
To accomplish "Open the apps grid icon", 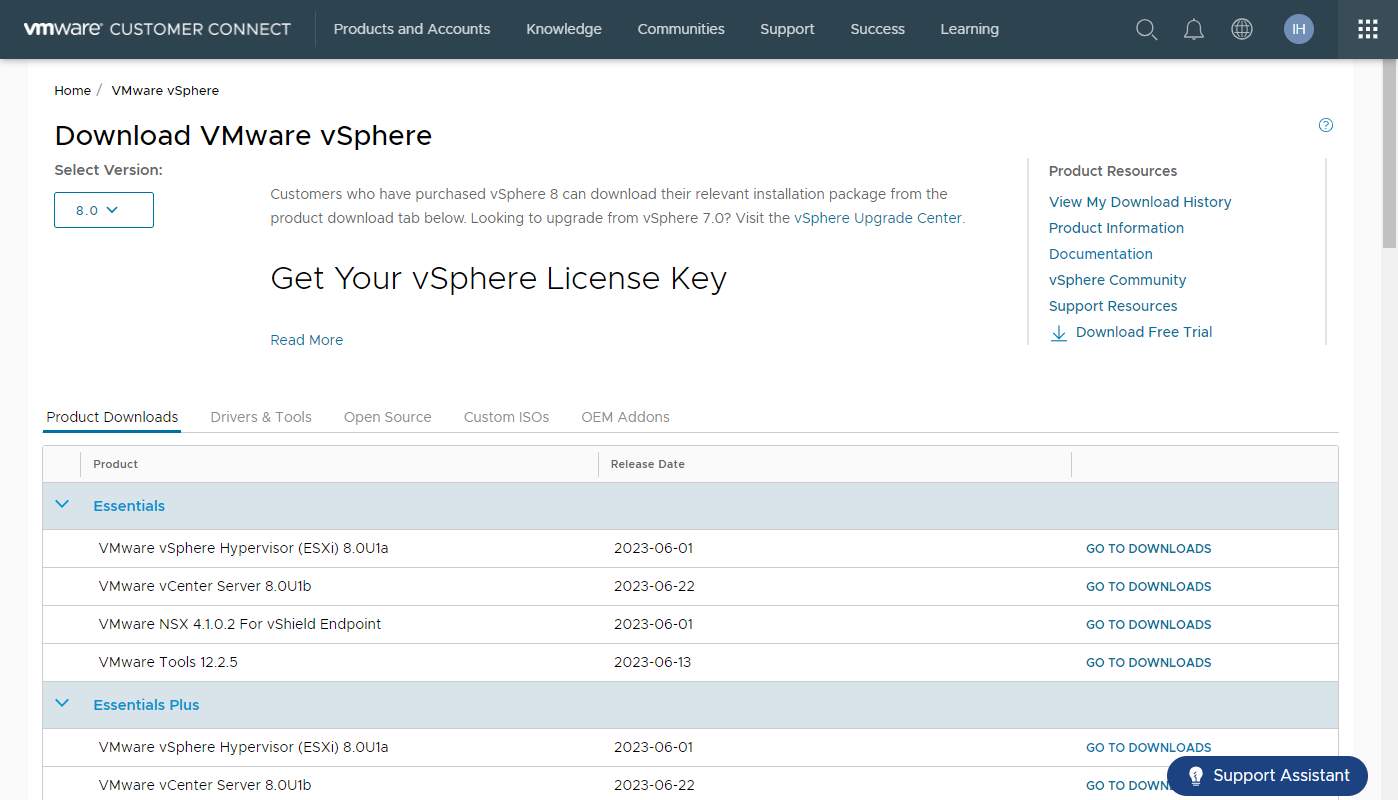I will coord(1368,29).
